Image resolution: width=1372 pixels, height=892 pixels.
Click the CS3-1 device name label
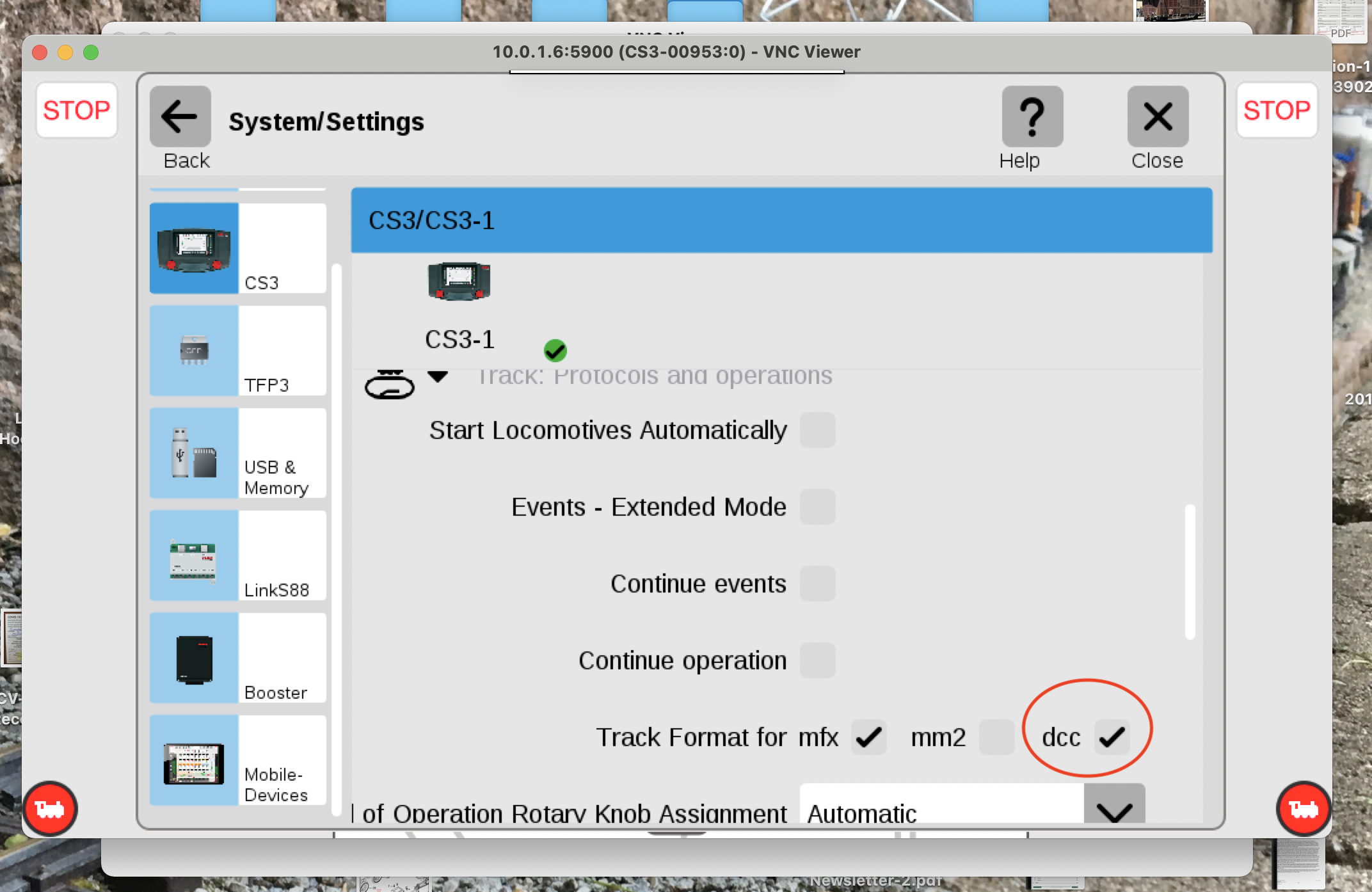(x=459, y=339)
